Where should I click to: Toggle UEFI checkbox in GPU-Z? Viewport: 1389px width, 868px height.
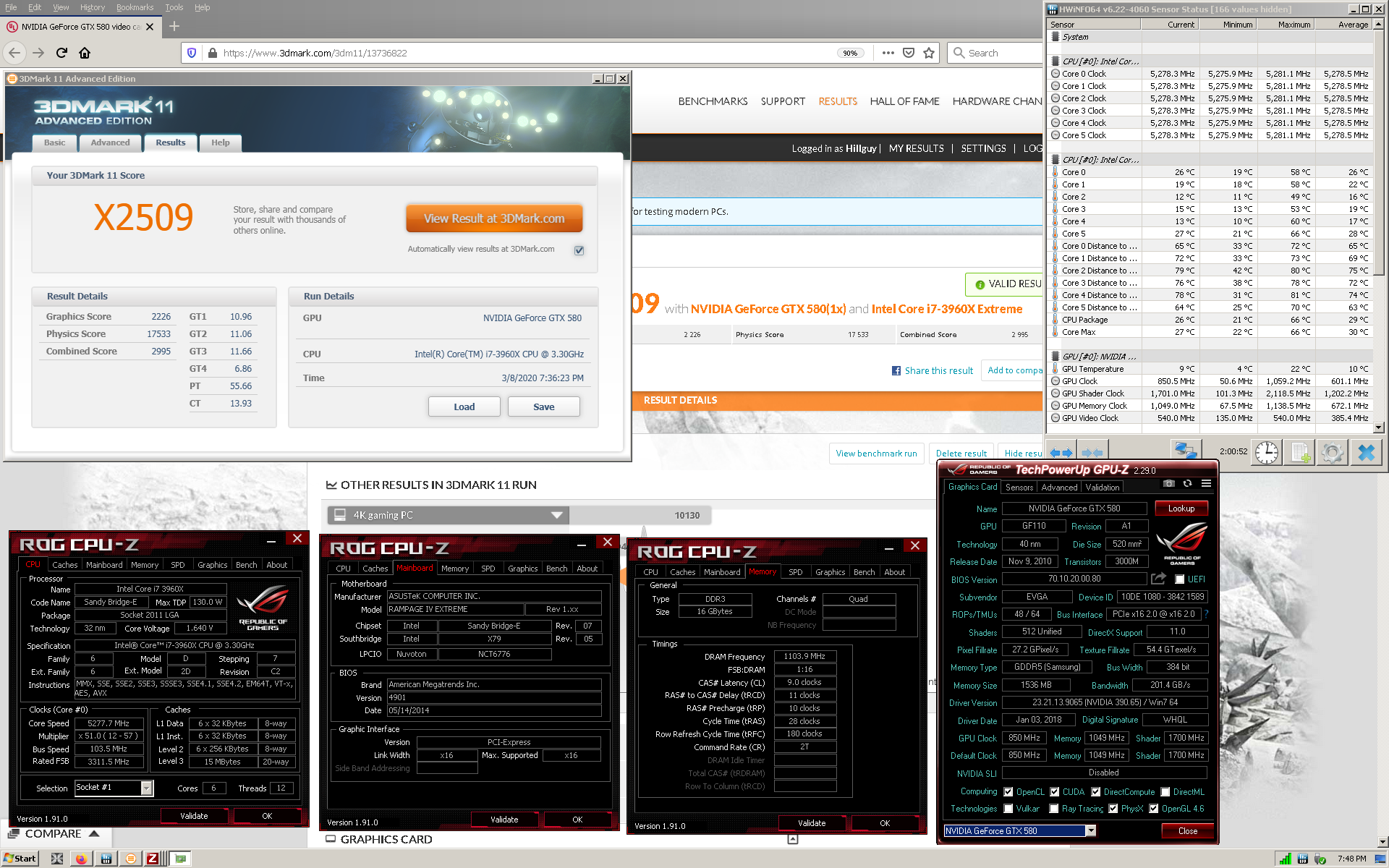coord(1179,579)
